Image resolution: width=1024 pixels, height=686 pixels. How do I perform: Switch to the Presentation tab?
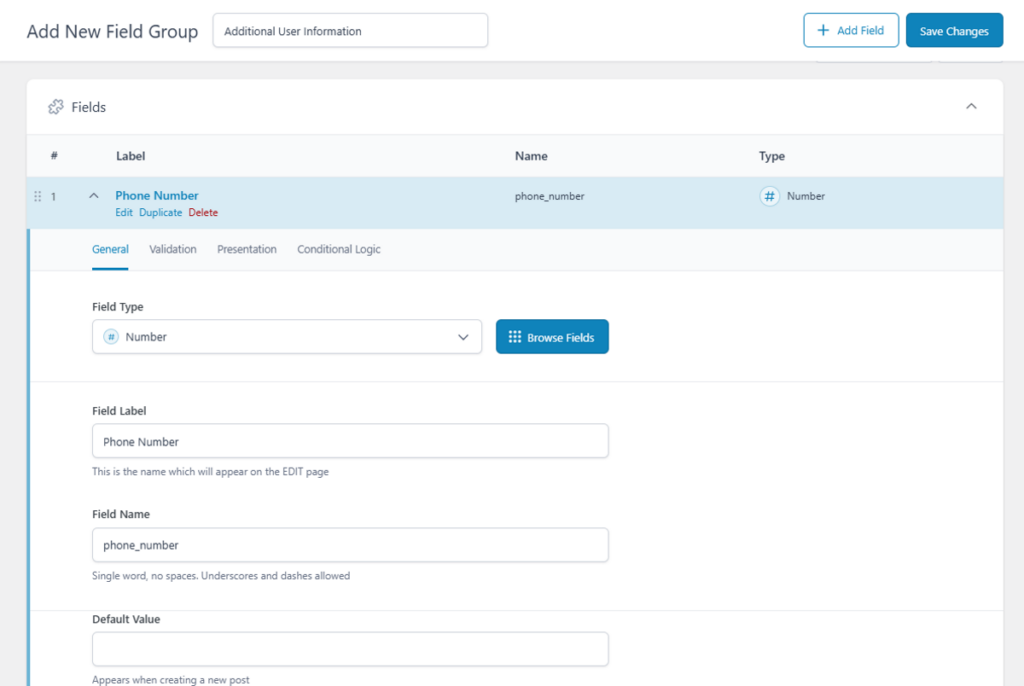pyautogui.click(x=246, y=249)
